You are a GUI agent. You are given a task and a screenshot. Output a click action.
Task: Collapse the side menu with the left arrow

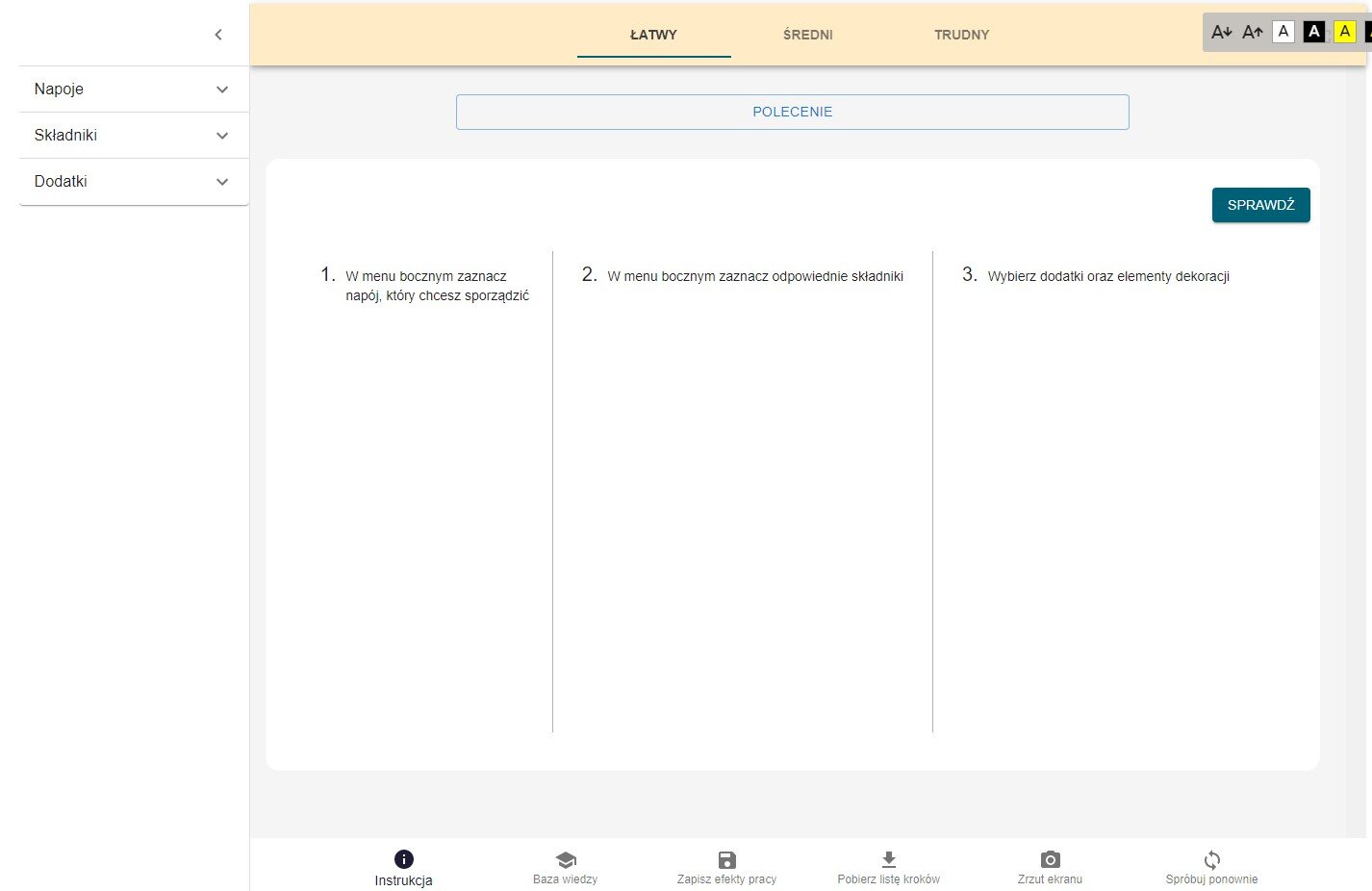[x=218, y=35]
